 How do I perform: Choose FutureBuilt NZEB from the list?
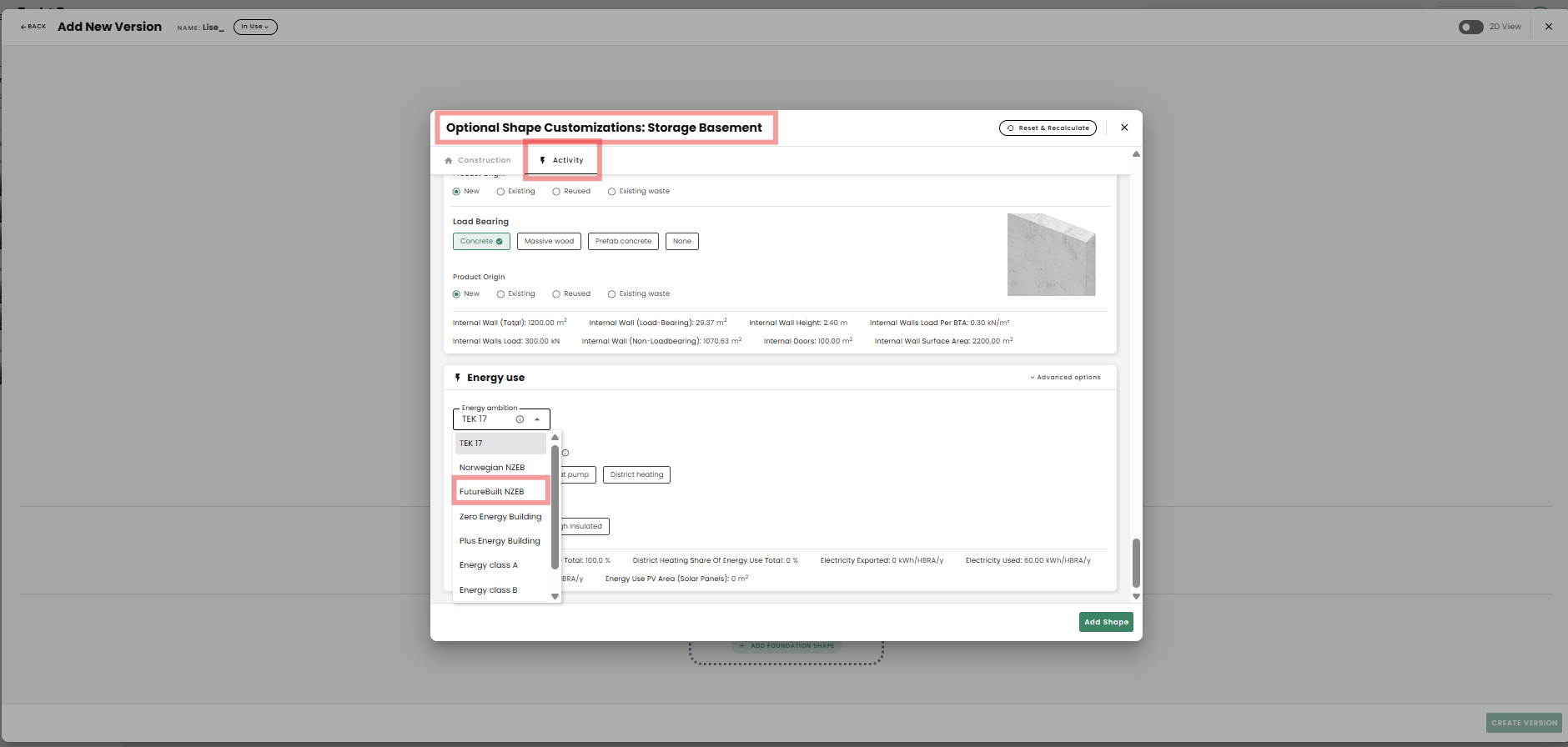pos(492,492)
